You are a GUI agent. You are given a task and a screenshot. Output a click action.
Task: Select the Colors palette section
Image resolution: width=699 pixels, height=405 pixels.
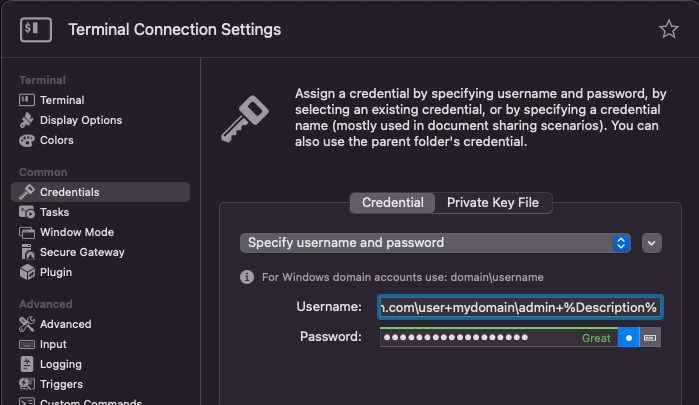pos(56,140)
